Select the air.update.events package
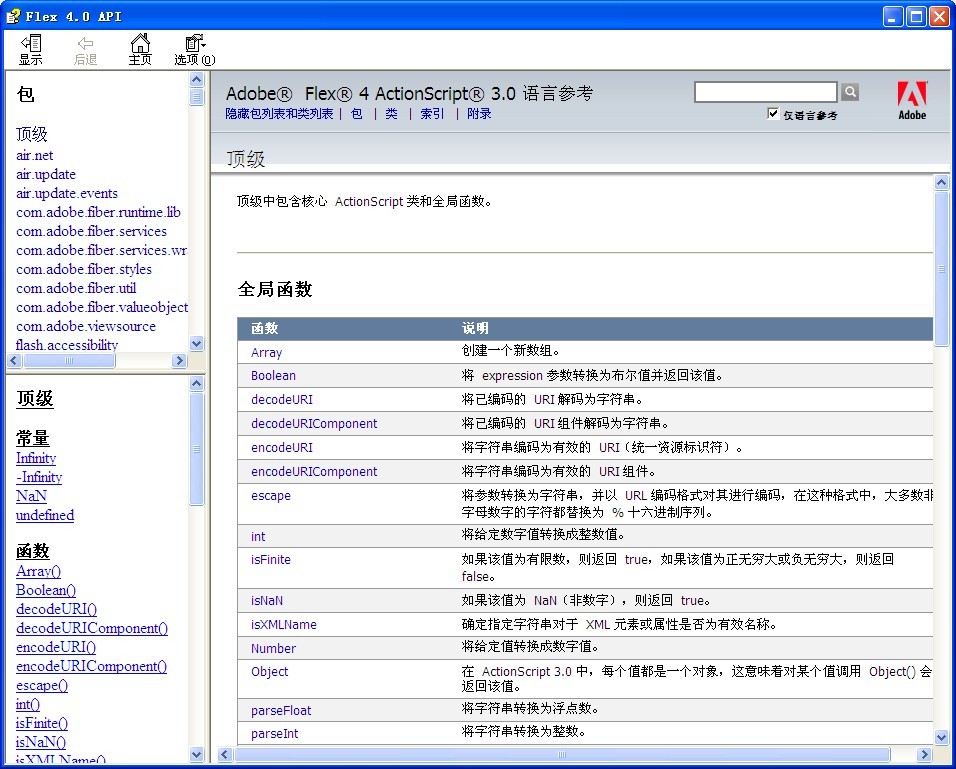 click(67, 193)
